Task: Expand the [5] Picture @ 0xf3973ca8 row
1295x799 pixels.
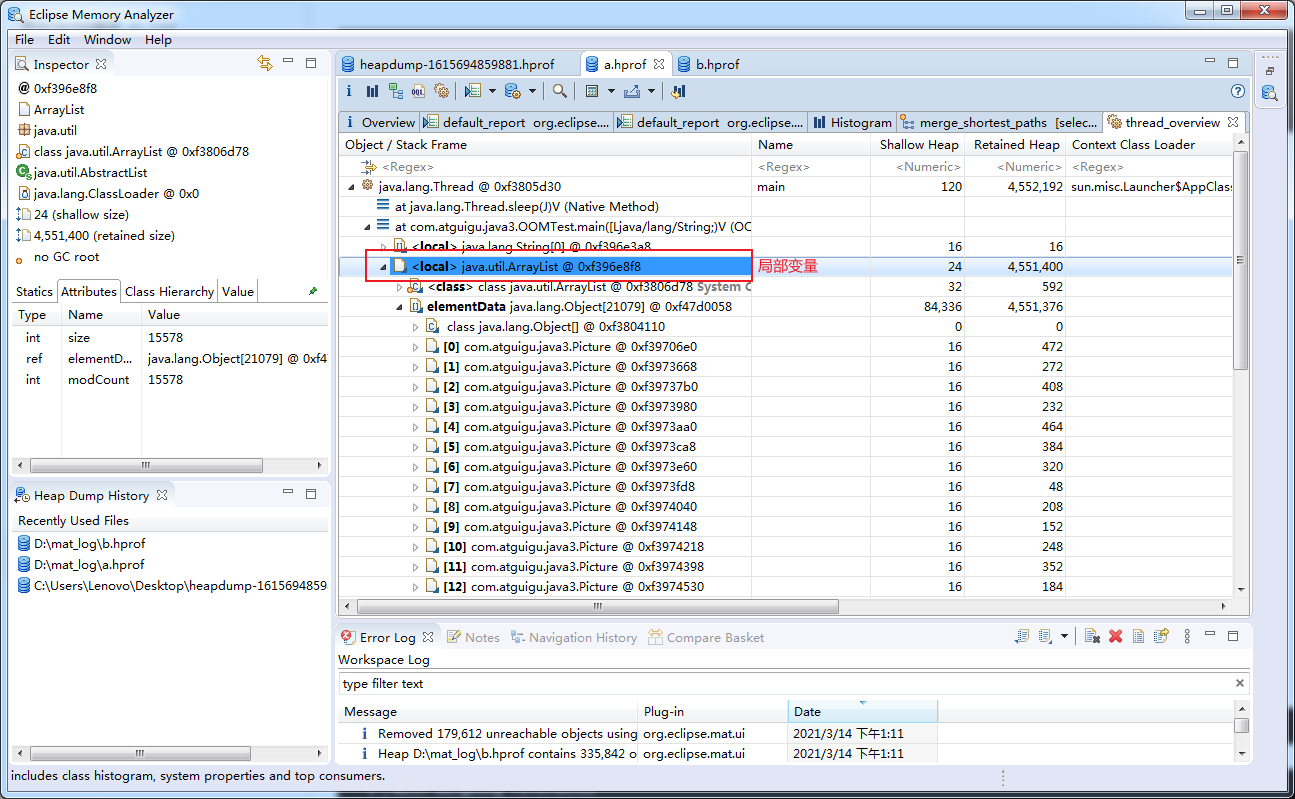Action: tap(416, 447)
